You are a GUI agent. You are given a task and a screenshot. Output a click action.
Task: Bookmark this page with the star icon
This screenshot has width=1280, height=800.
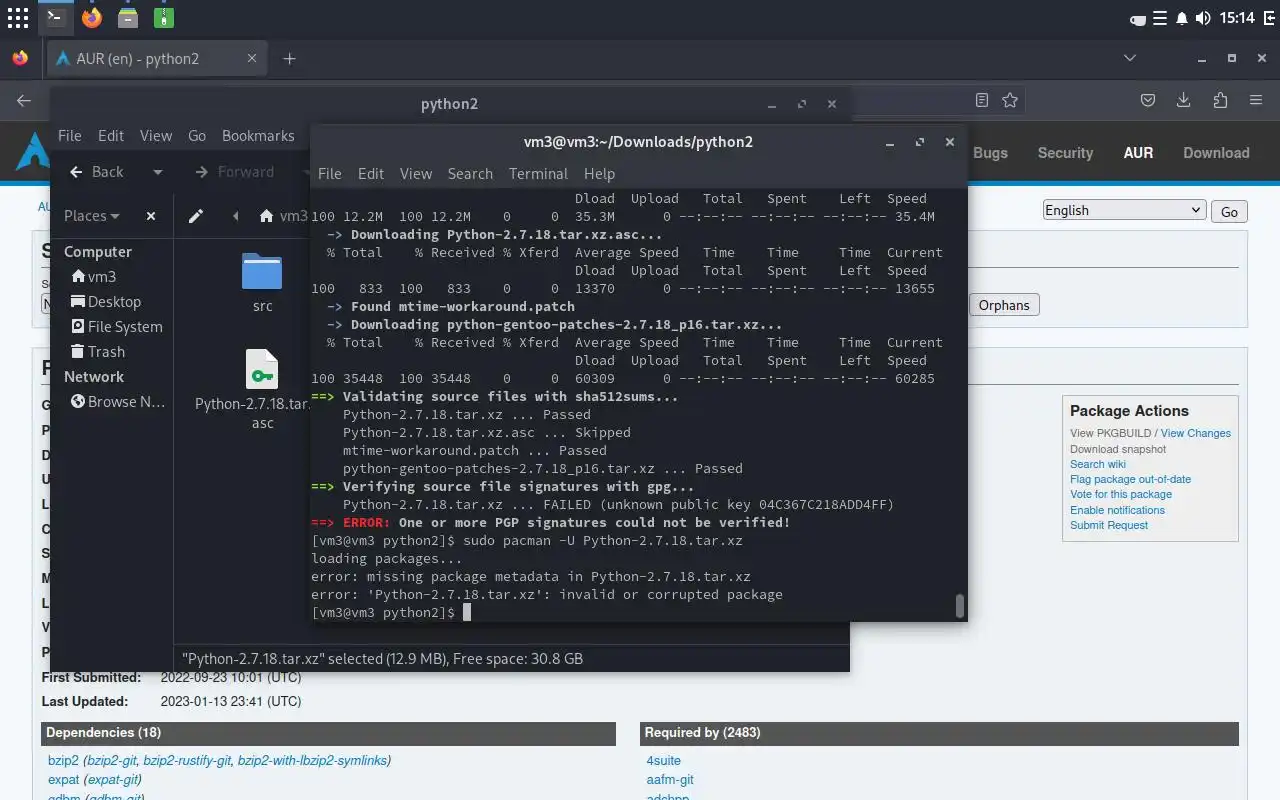(x=1010, y=100)
